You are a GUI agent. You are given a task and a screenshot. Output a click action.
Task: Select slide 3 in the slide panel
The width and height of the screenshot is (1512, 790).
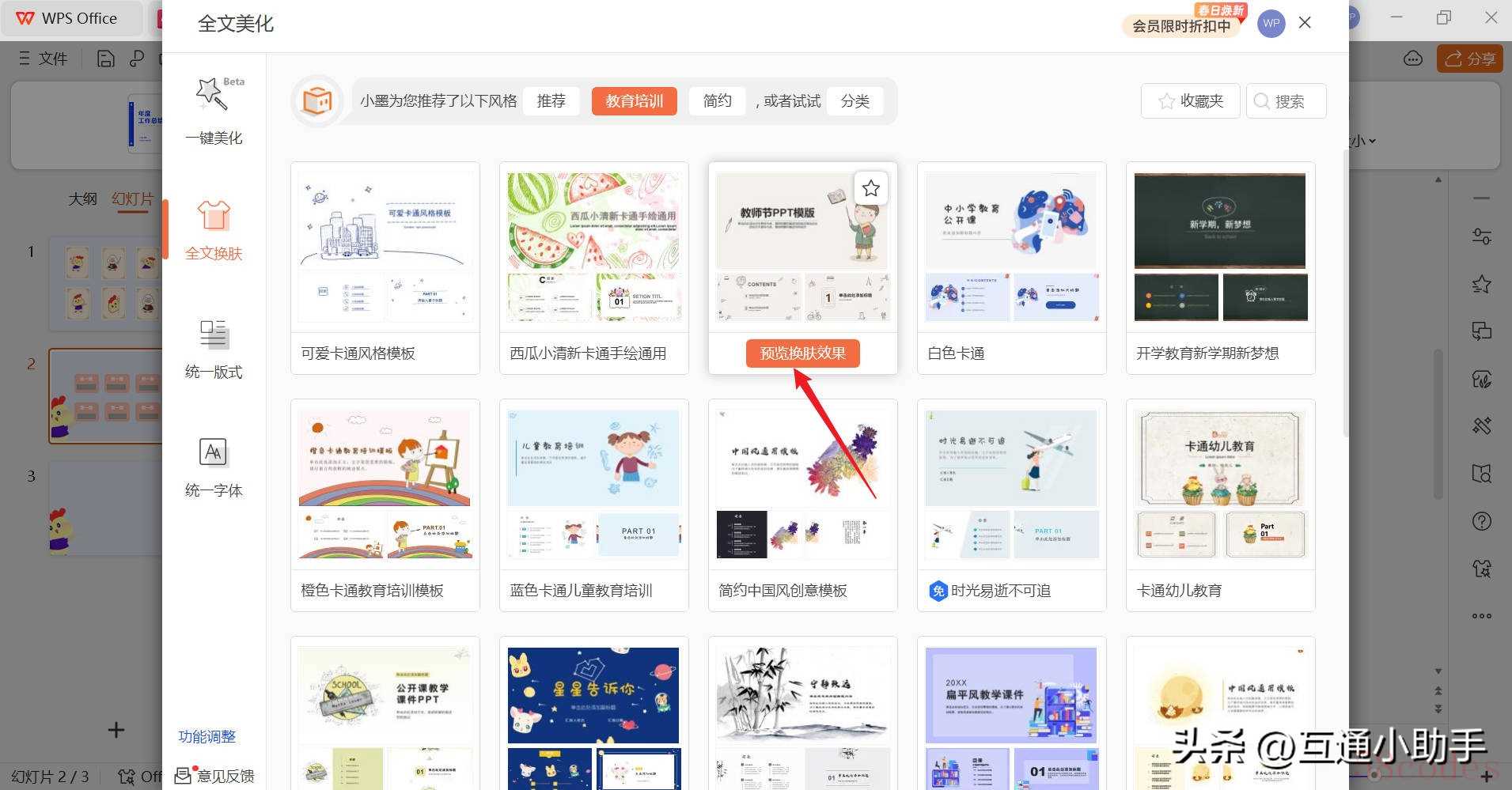pyautogui.click(x=105, y=508)
